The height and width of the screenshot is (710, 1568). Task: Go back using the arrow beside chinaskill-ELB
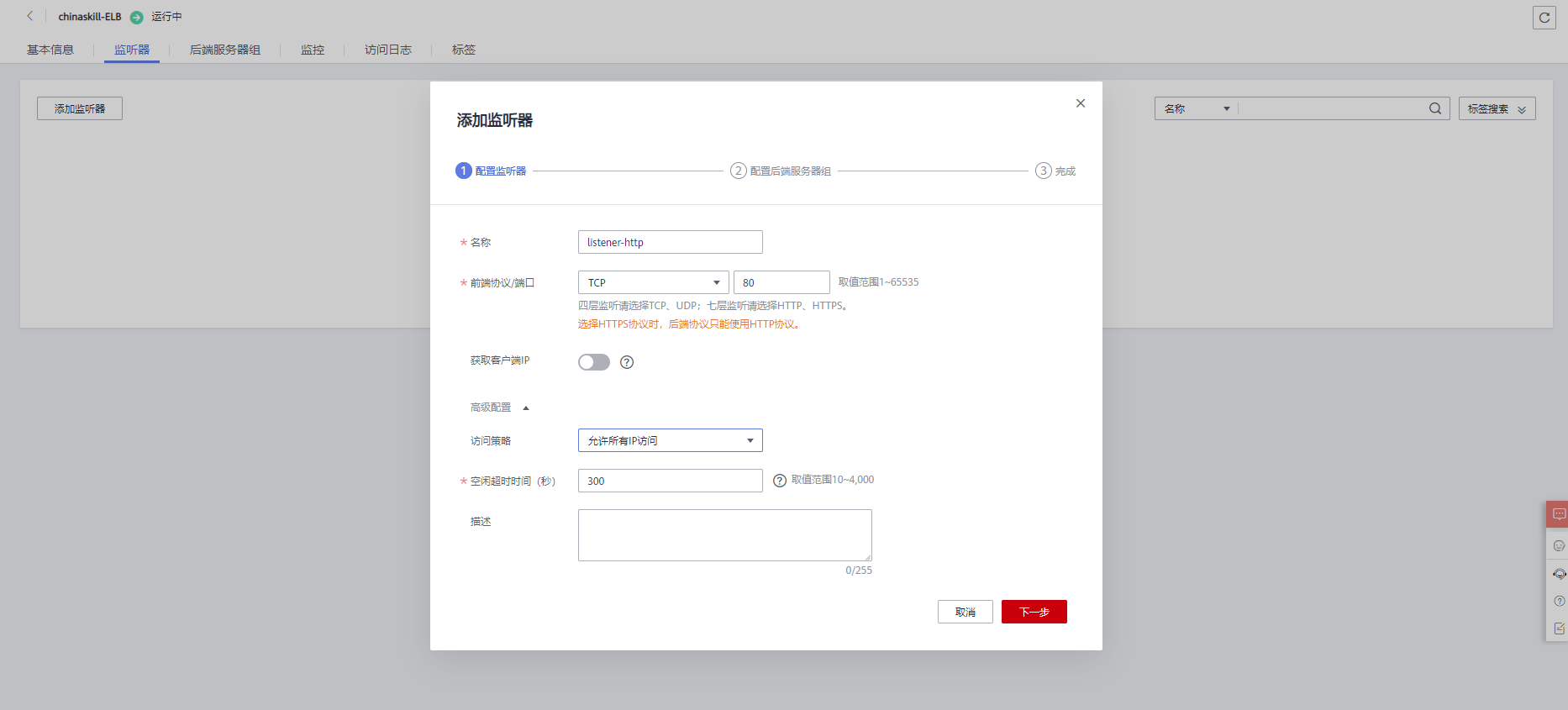pyautogui.click(x=30, y=16)
